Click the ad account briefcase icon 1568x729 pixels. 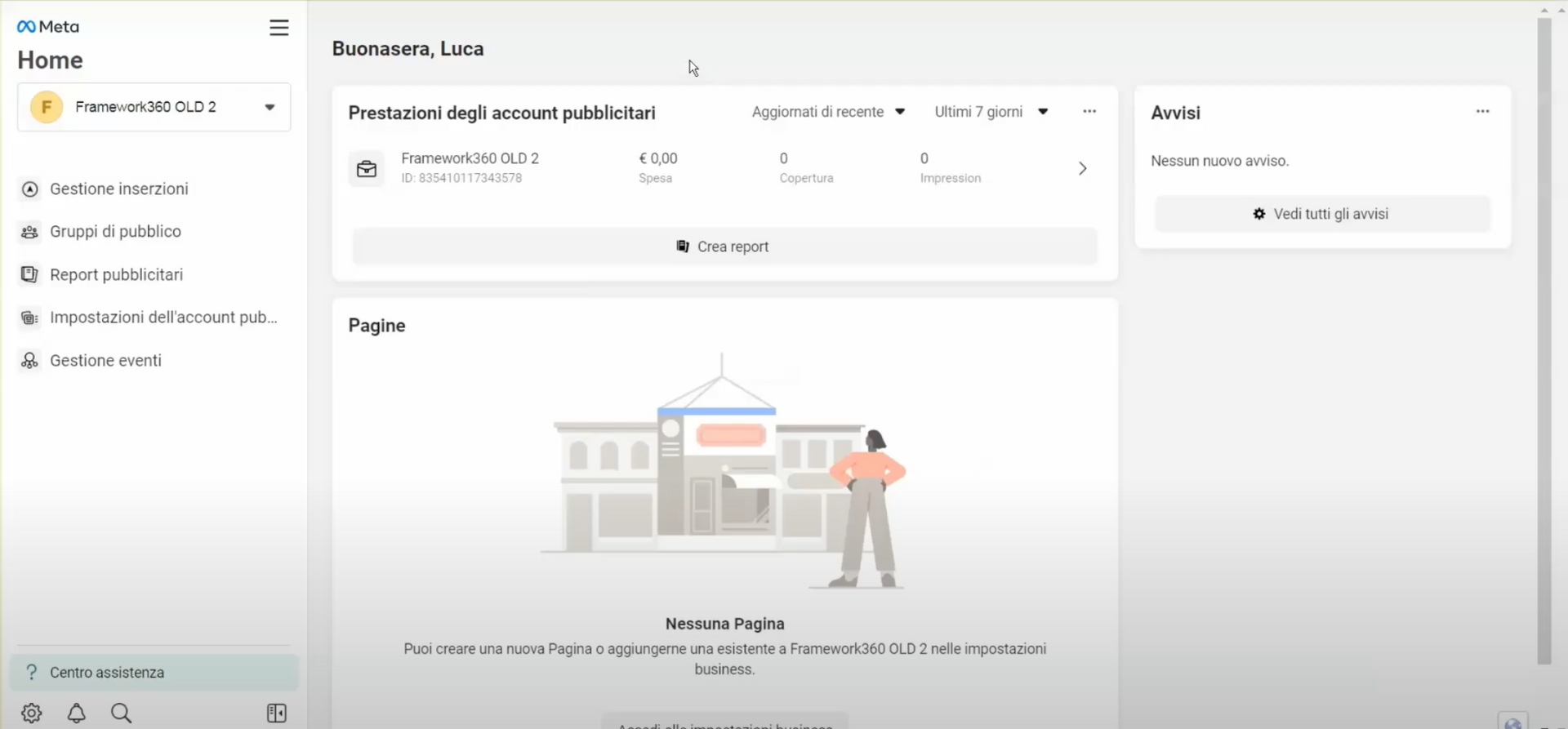tap(367, 169)
